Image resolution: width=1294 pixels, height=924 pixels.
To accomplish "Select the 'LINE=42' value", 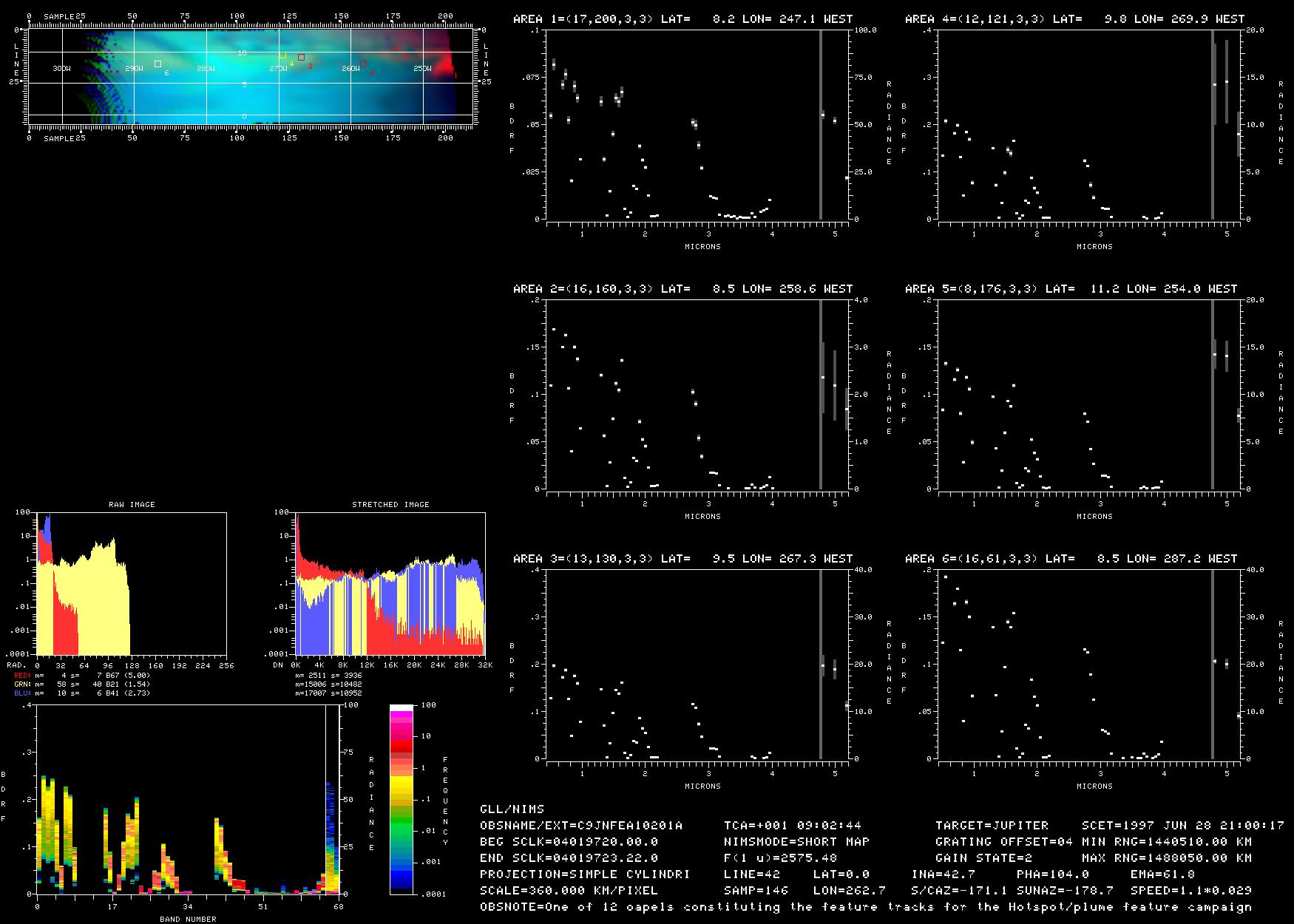I will 752,874.
